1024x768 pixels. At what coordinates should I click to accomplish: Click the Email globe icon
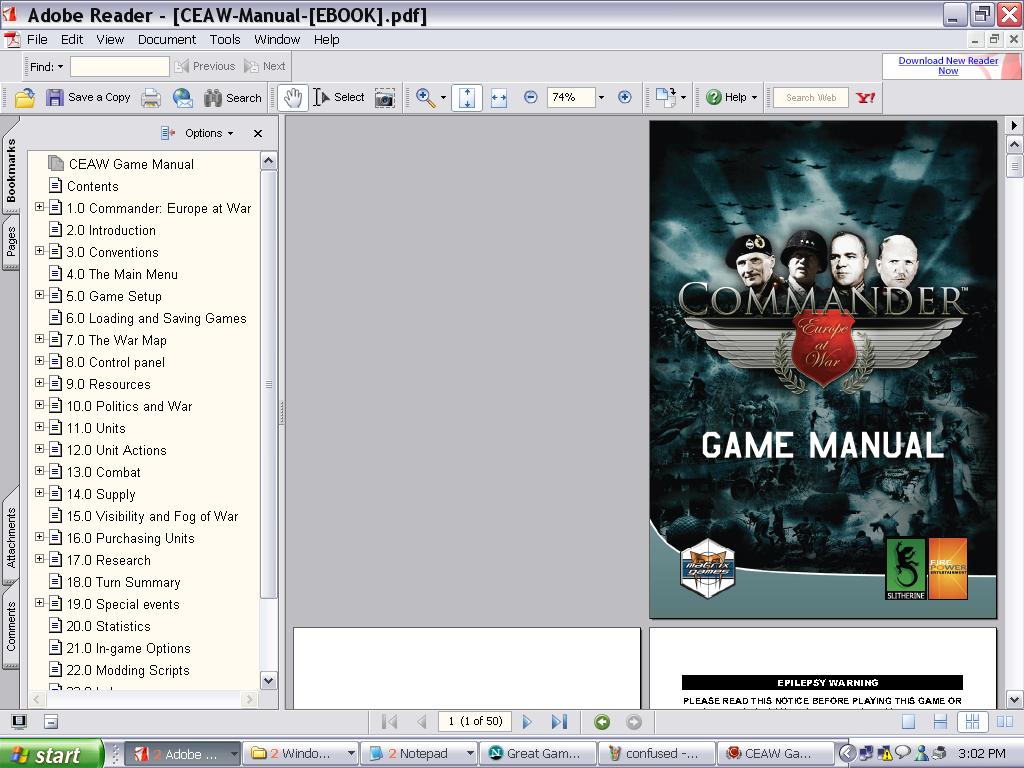click(x=183, y=98)
